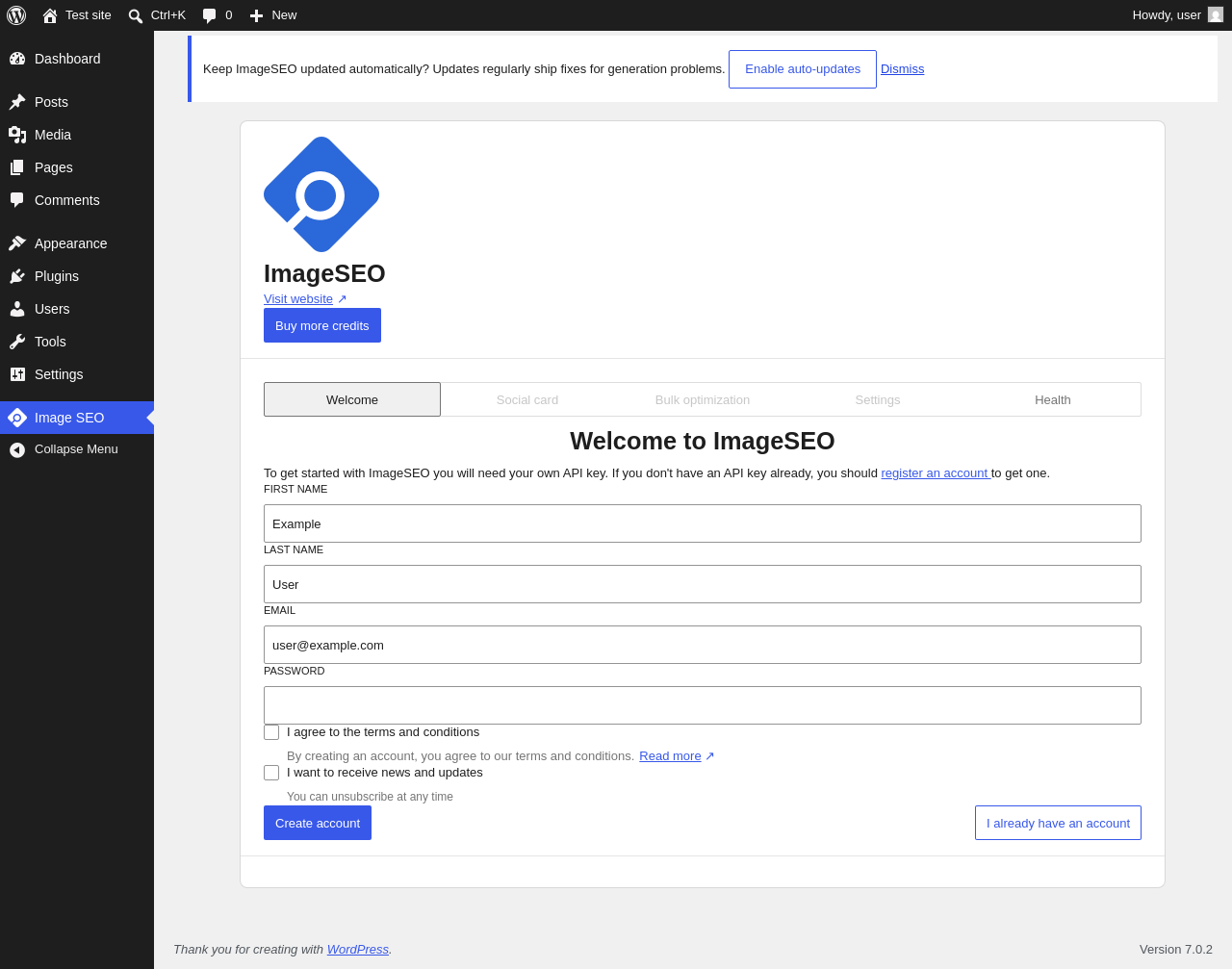This screenshot has height=969, width=1232.
Task: Click into the Password field
Action: click(x=703, y=705)
